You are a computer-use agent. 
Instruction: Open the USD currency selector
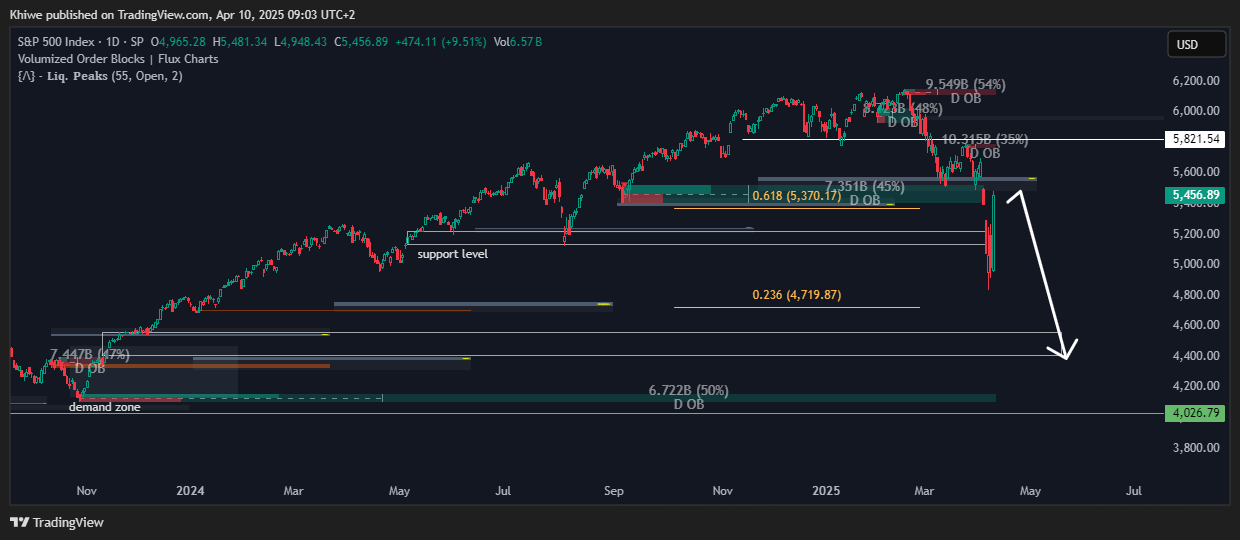(x=1196, y=45)
